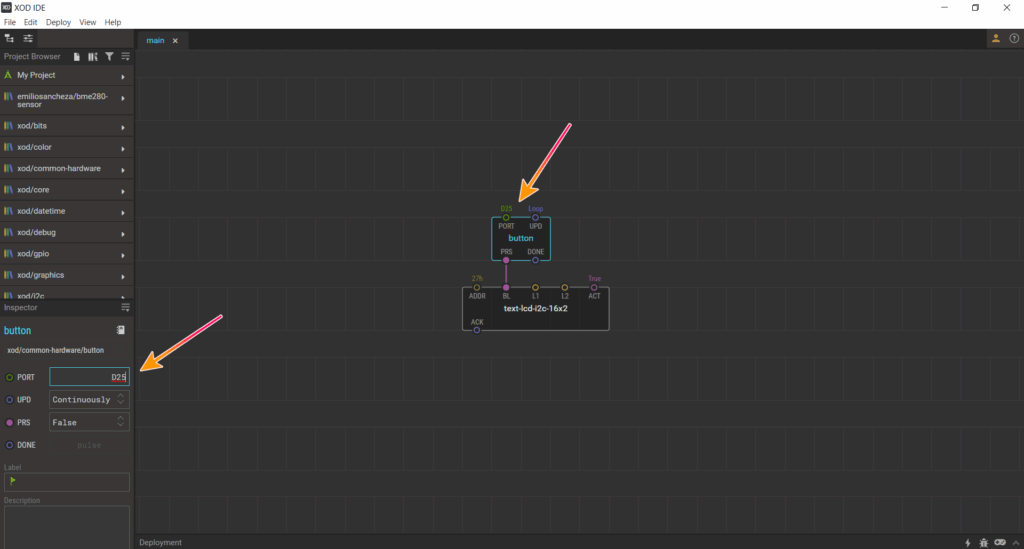Screen dimensions: 1024x549
Task: Open the View menu
Action: (x=88, y=22)
